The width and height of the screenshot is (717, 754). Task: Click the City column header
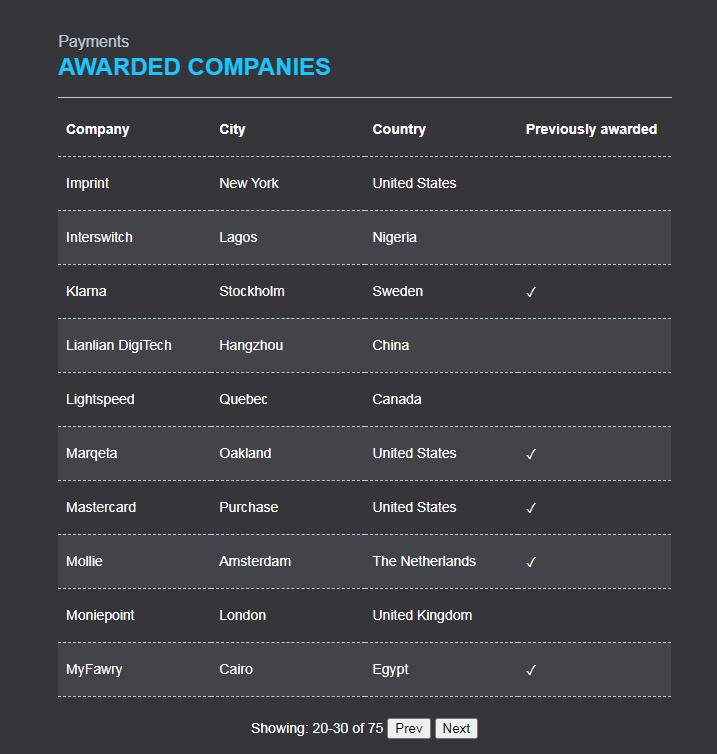pyautogui.click(x=232, y=129)
